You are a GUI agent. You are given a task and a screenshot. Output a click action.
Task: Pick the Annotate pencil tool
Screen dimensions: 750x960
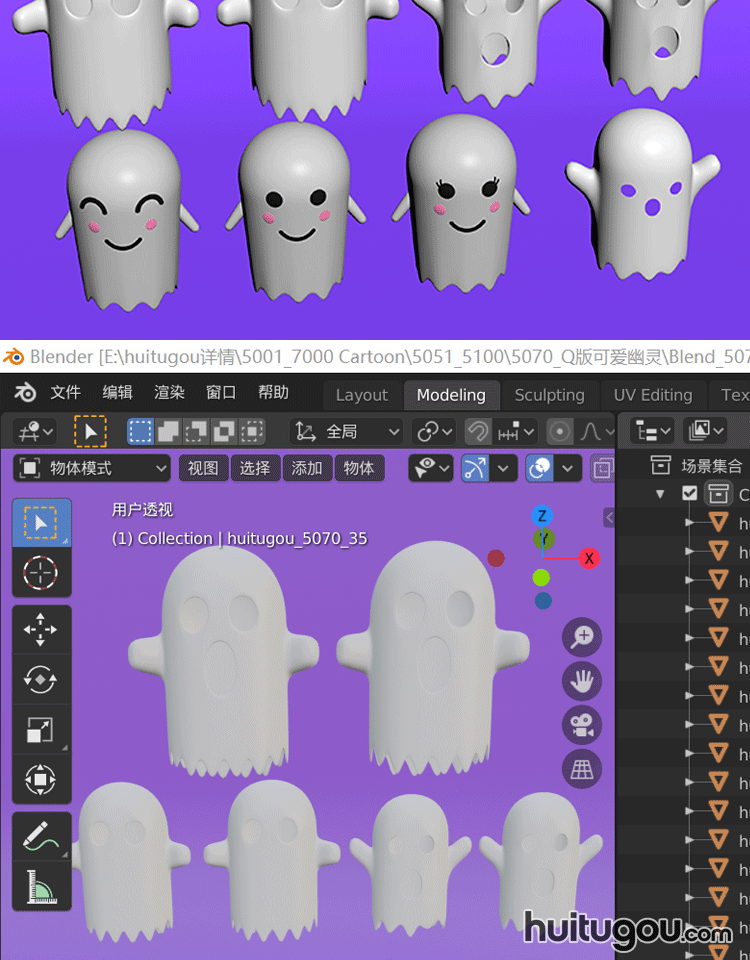point(41,836)
